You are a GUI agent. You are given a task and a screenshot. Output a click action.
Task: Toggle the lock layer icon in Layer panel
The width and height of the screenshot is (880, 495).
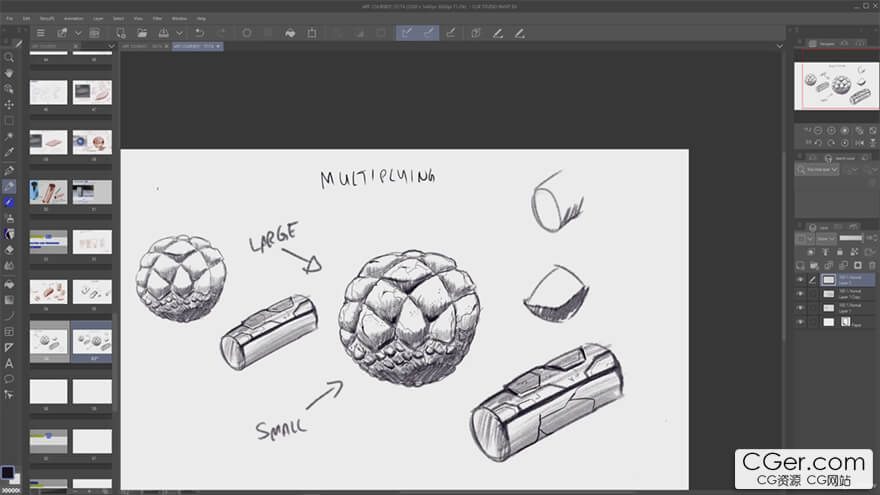pos(840,252)
